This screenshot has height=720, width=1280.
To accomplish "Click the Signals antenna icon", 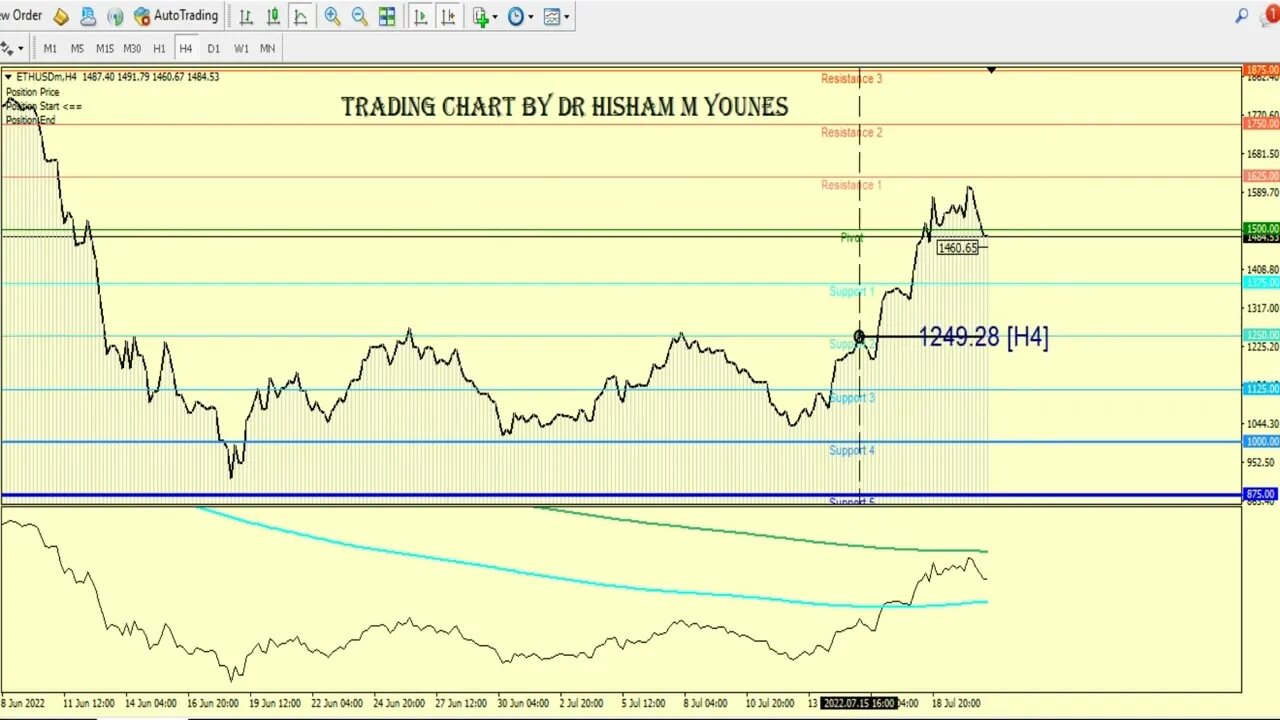I will (x=115, y=17).
